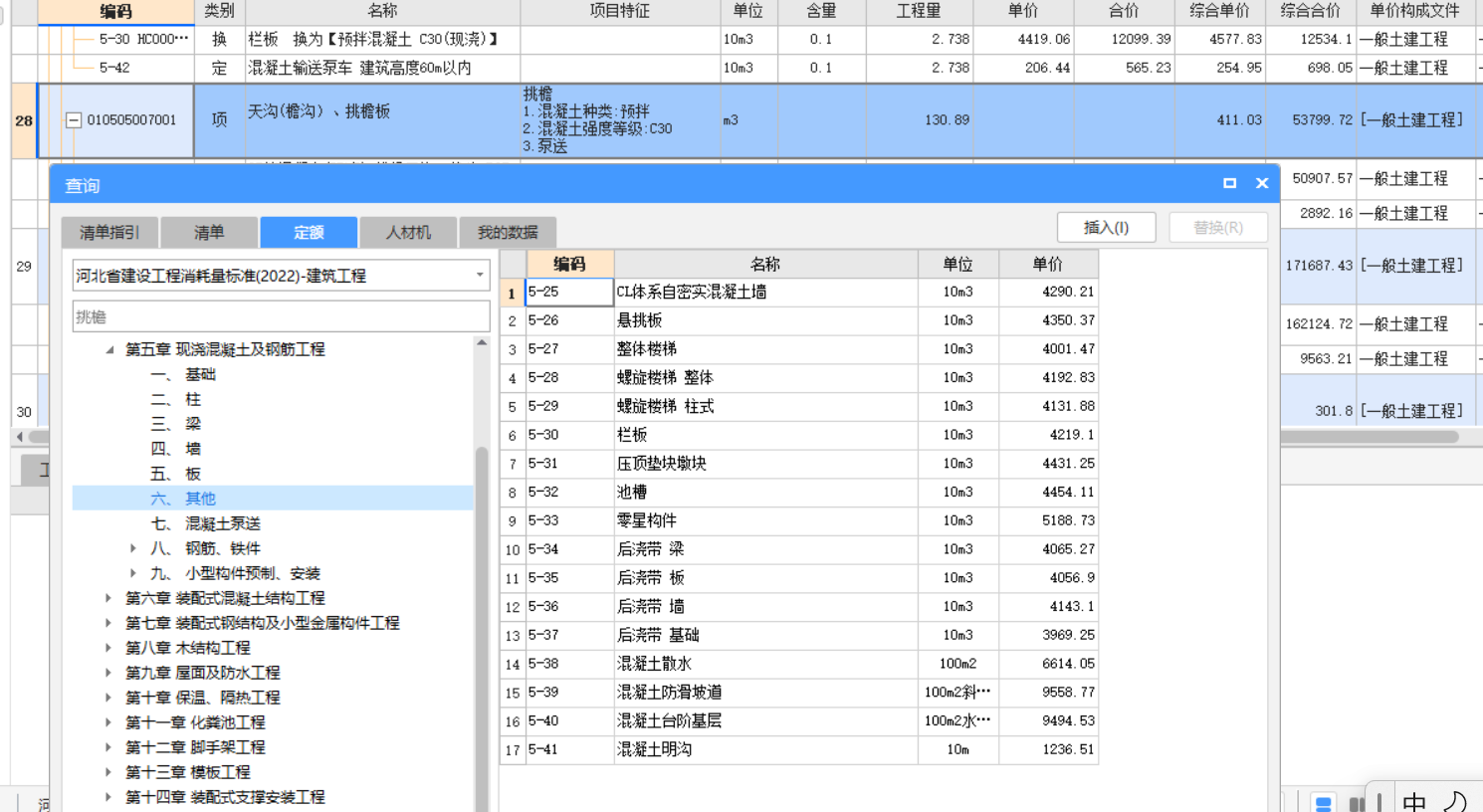1483x812 pixels.
Task: Expand 第九章 屋面及防水工程 chapter
Action: 108,673
